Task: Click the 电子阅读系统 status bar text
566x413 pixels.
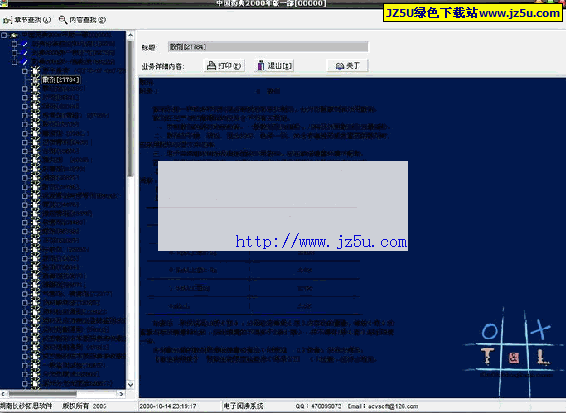Action: coord(243,406)
